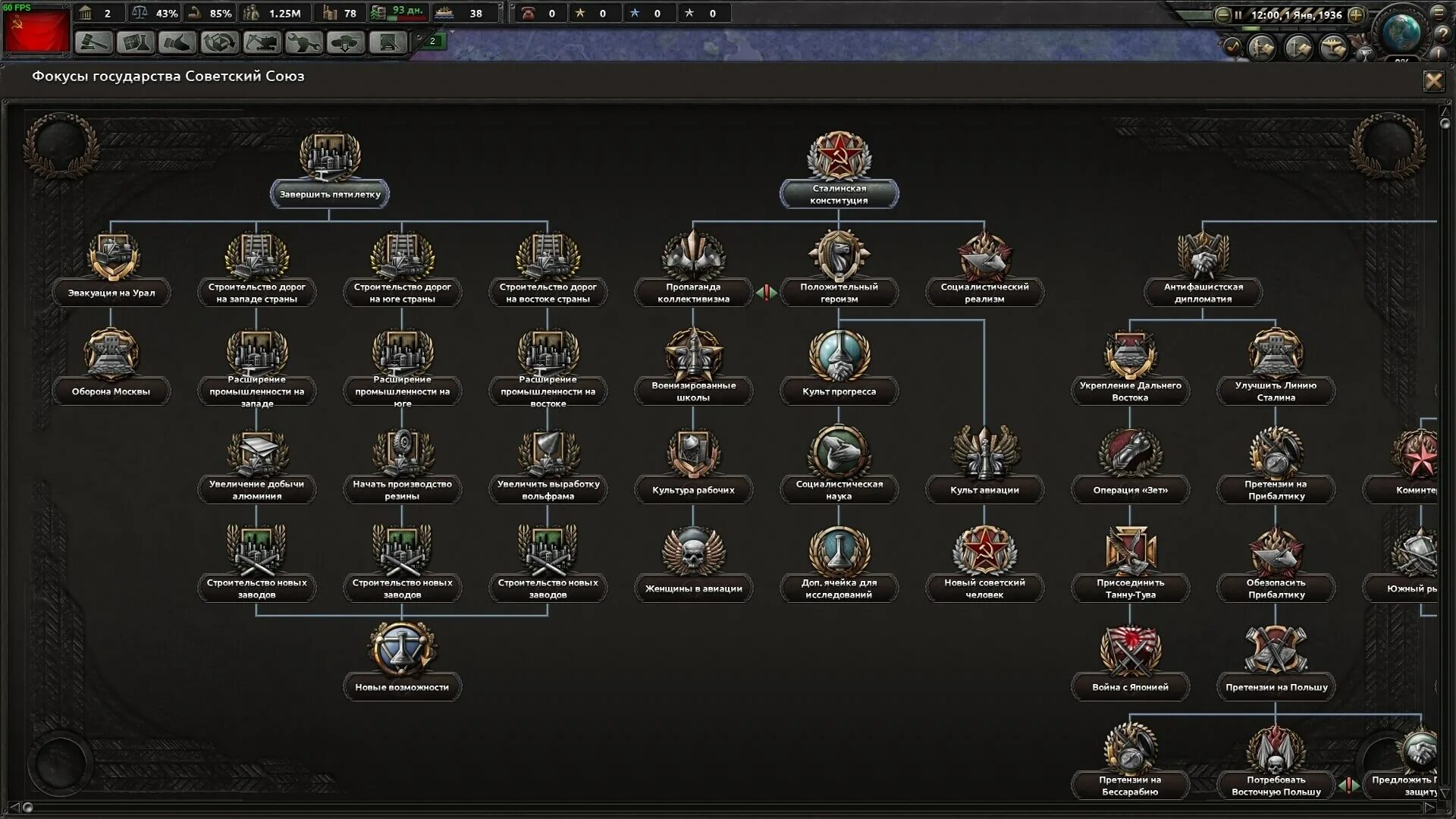Open the recruit and deploy tank icon
The image size is (1456, 819).
[x=346, y=42]
